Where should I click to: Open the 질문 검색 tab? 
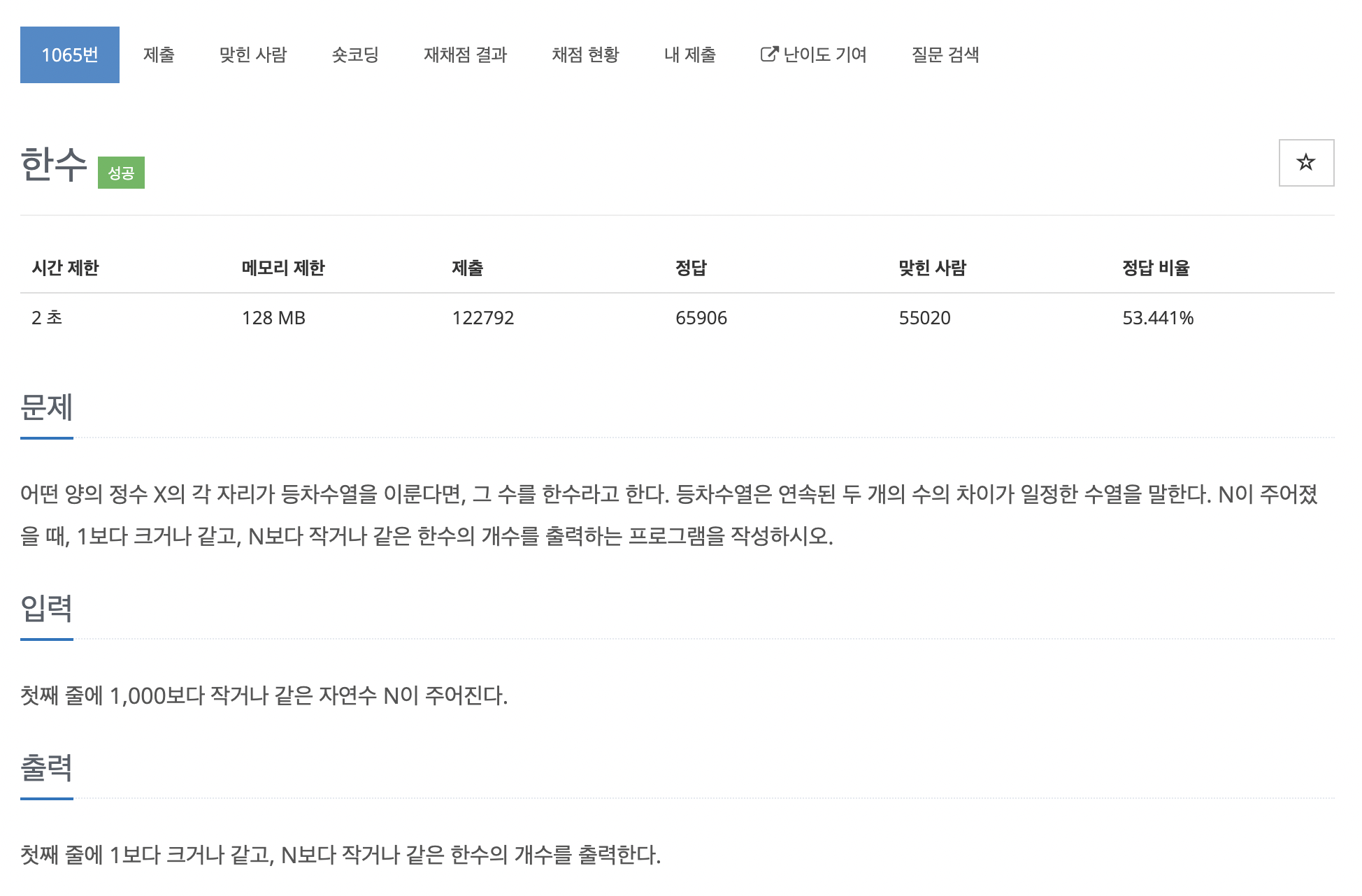pyautogui.click(x=945, y=55)
